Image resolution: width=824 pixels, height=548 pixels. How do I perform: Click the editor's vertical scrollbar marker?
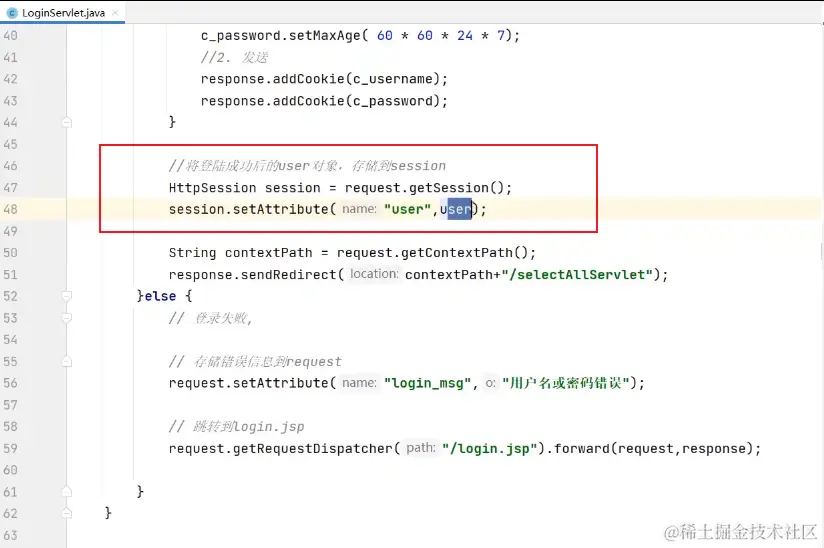(x=822, y=251)
